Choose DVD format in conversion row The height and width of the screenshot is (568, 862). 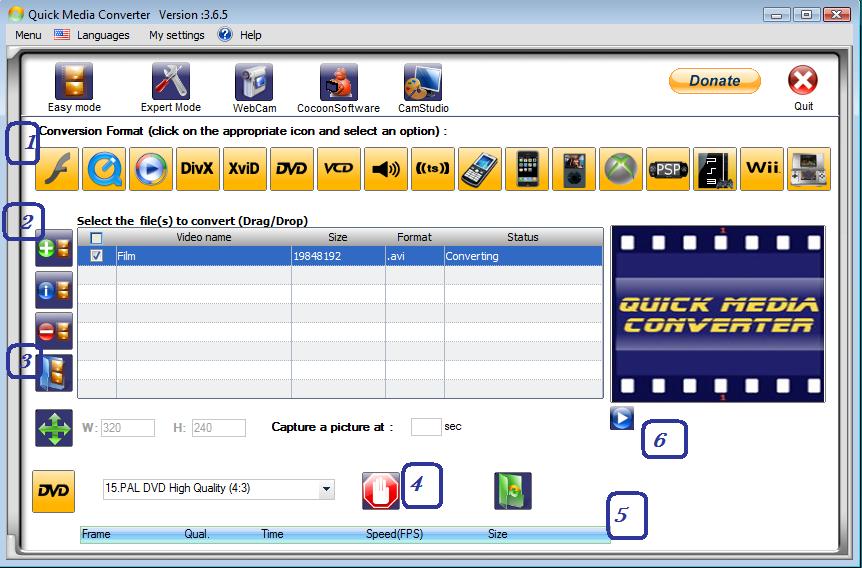tap(292, 169)
